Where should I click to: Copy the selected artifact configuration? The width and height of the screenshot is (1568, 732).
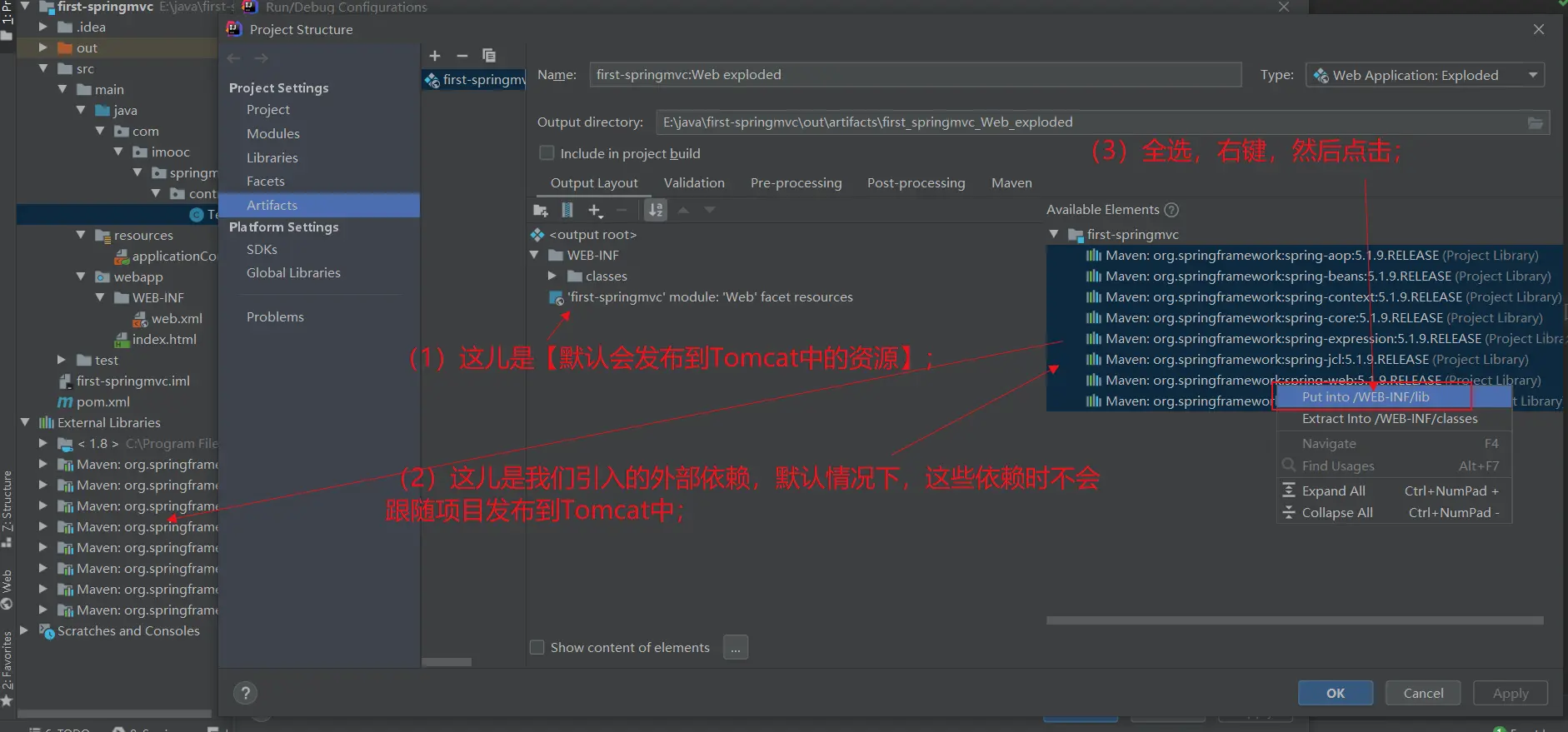point(489,56)
